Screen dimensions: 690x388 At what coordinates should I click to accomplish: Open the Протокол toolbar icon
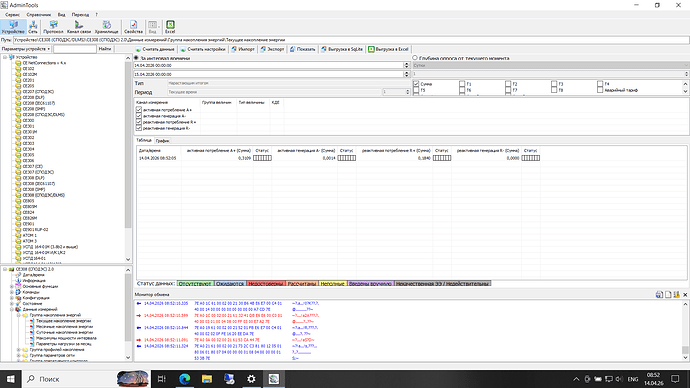(53, 27)
